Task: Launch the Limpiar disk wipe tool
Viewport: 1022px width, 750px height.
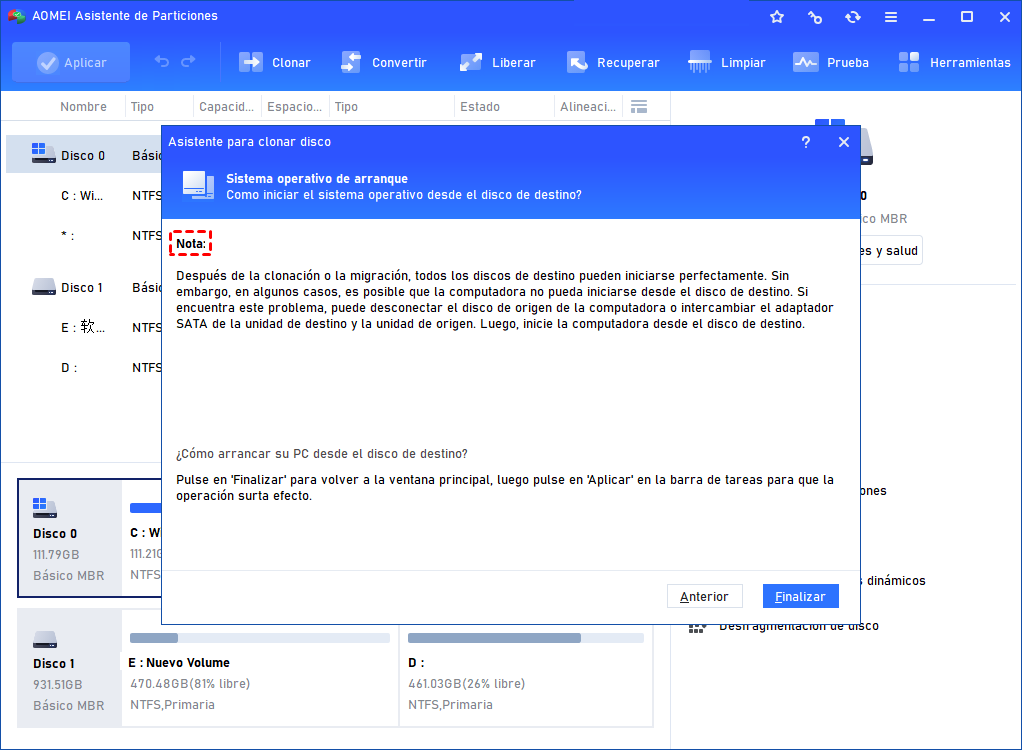Action: click(726, 63)
